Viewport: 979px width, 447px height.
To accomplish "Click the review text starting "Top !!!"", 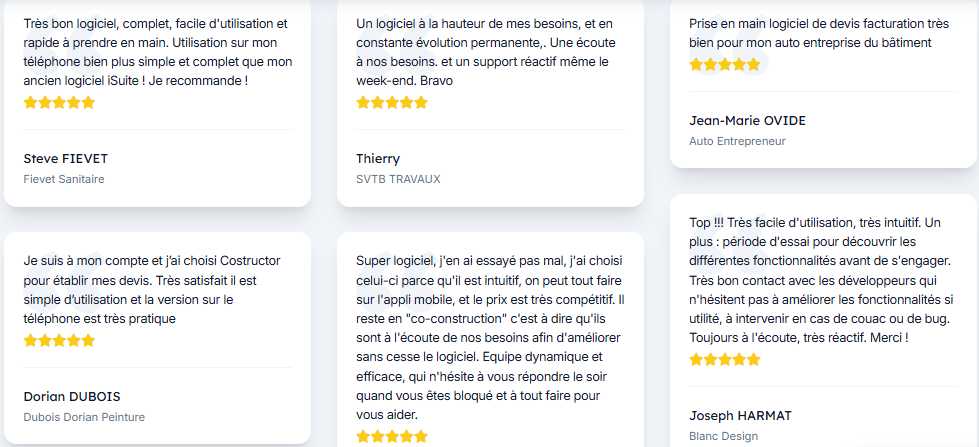I will coord(822,279).
